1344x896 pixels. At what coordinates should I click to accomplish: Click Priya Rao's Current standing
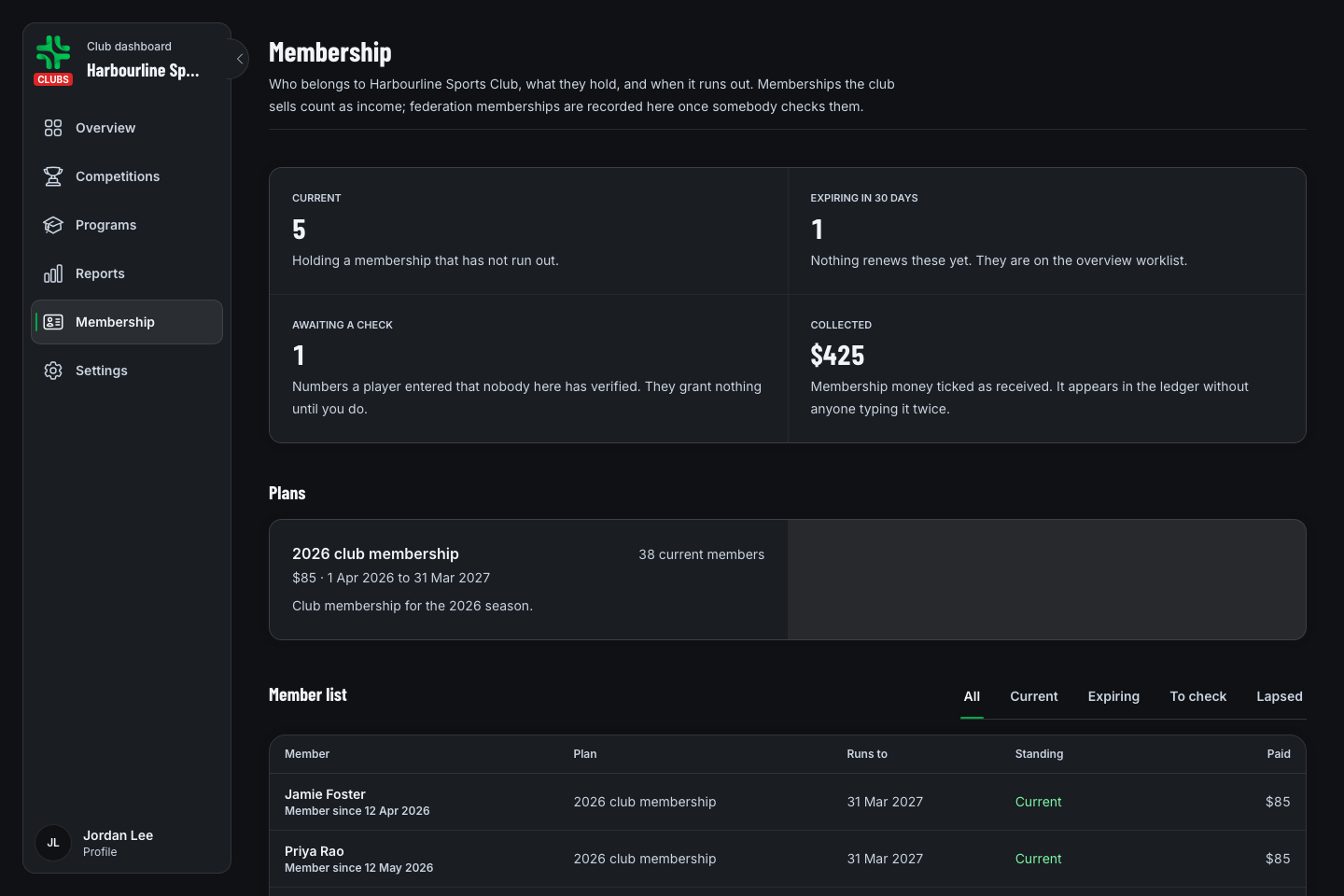(x=1038, y=859)
